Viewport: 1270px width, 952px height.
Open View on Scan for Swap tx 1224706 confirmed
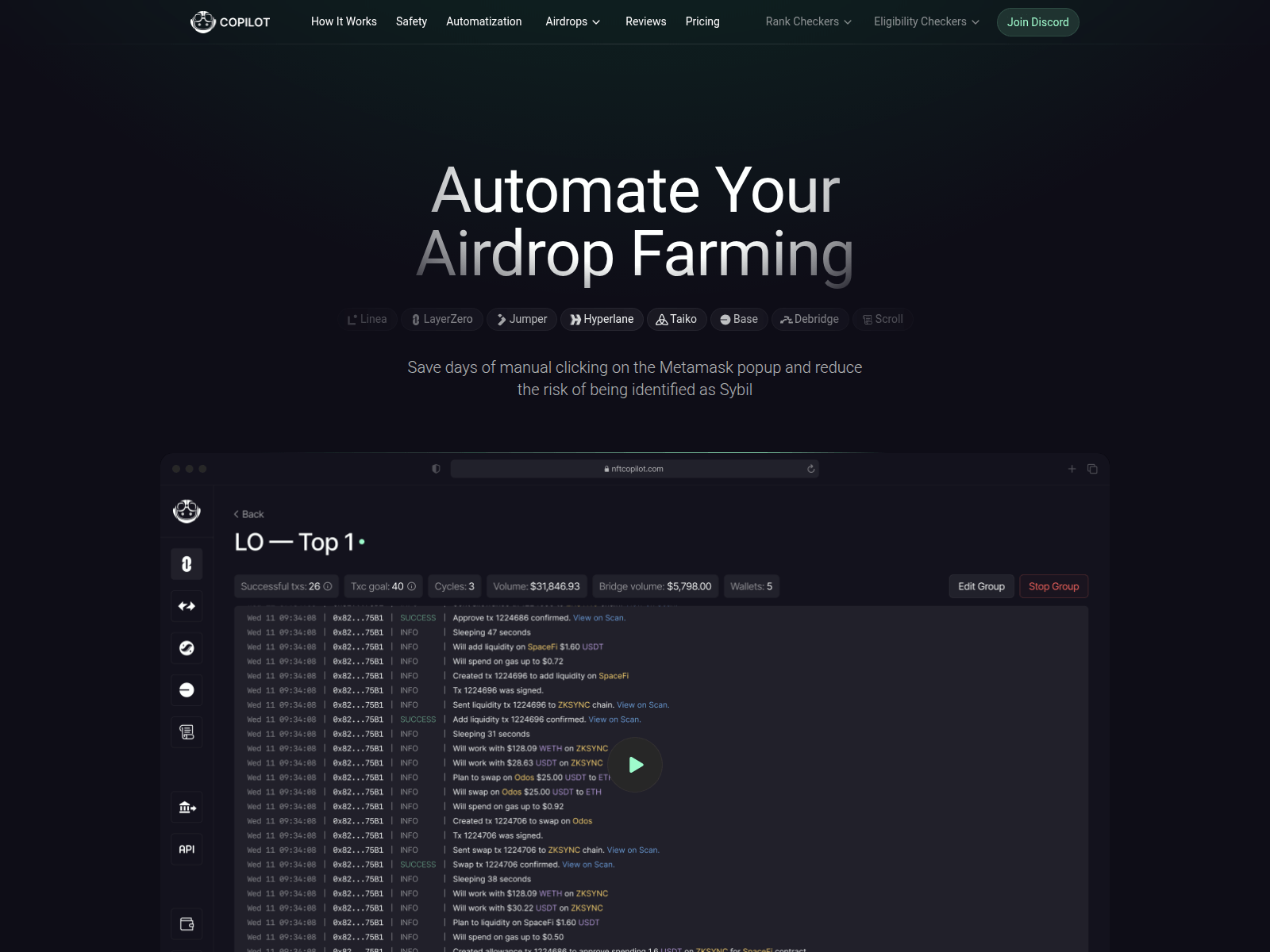pyautogui.click(x=588, y=865)
